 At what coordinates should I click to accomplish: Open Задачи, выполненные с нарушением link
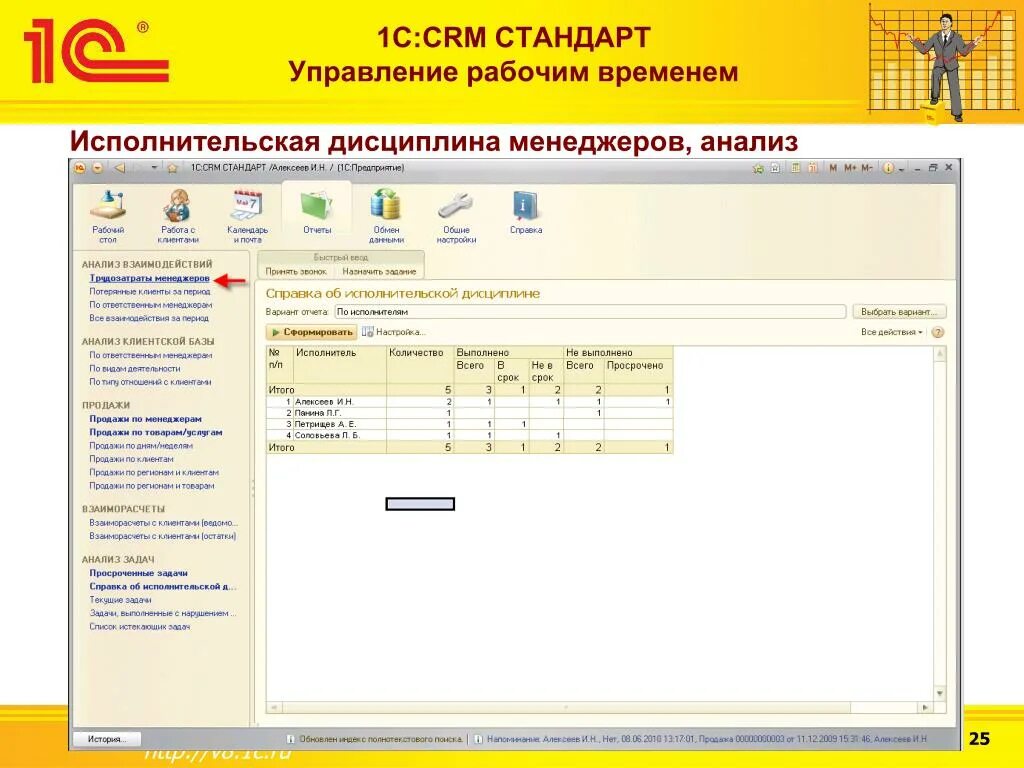tap(163, 613)
